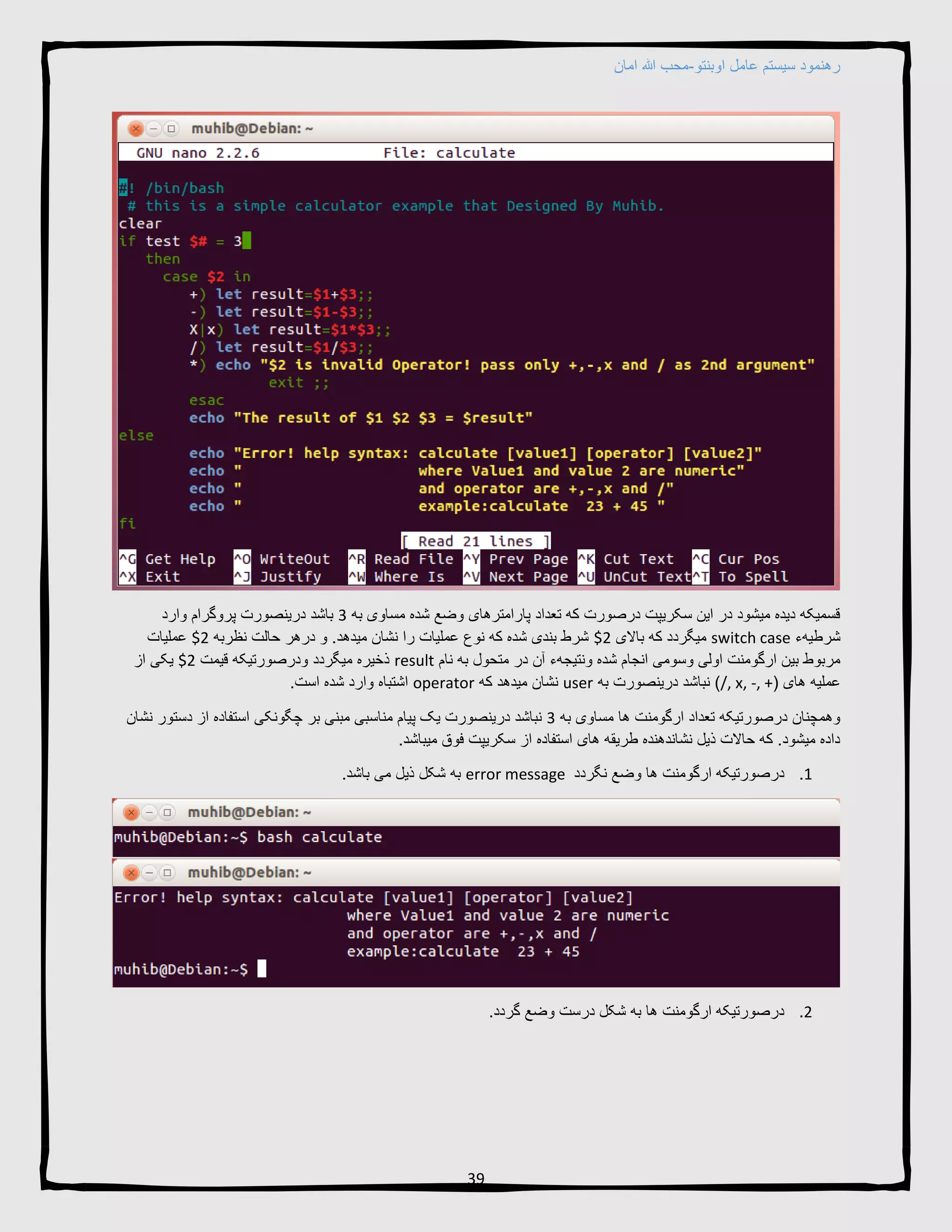This screenshot has width=952, height=1232.
Task: Click 'example:calculate 23 + 45' in the output terminal
Action: pyautogui.click(x=463, y=952)
